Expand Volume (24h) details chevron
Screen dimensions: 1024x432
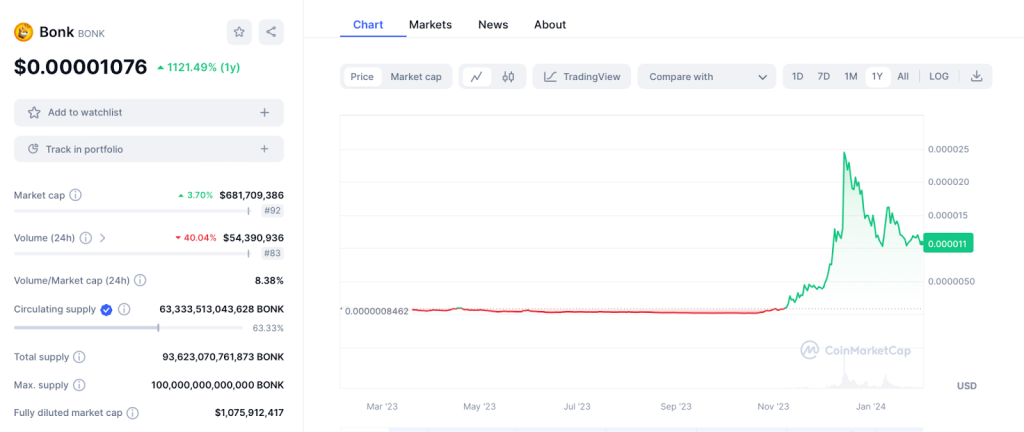pos(103,238)
